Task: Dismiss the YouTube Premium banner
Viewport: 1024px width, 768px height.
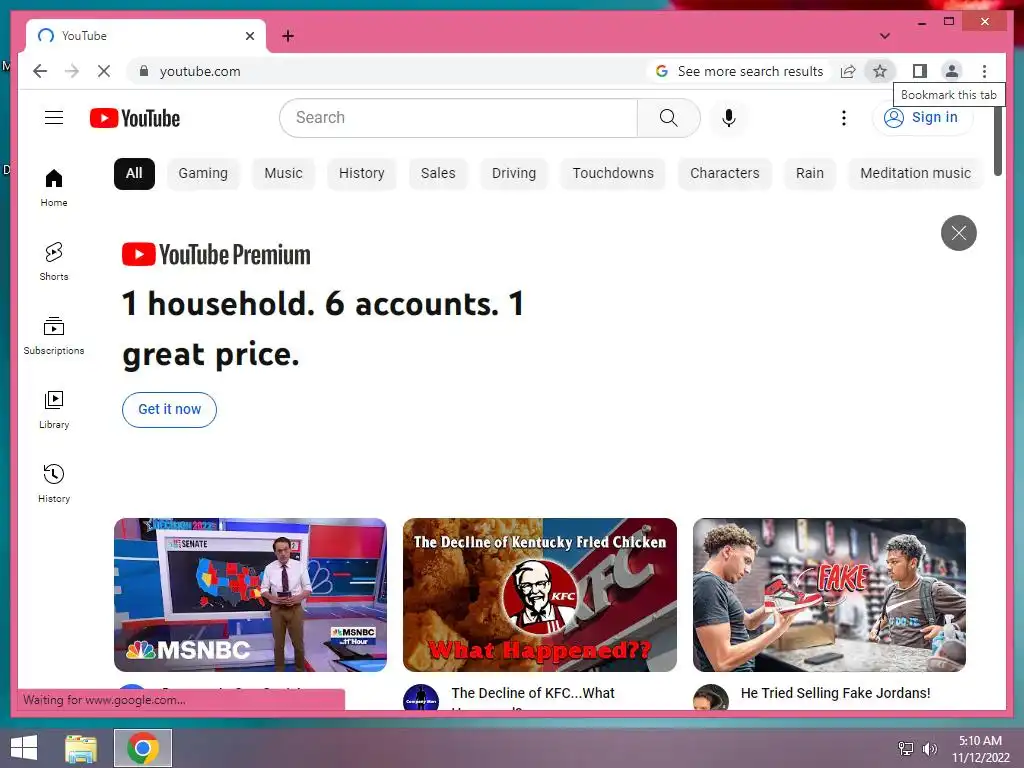Action: pyautogui.click(x=958, y=232)
